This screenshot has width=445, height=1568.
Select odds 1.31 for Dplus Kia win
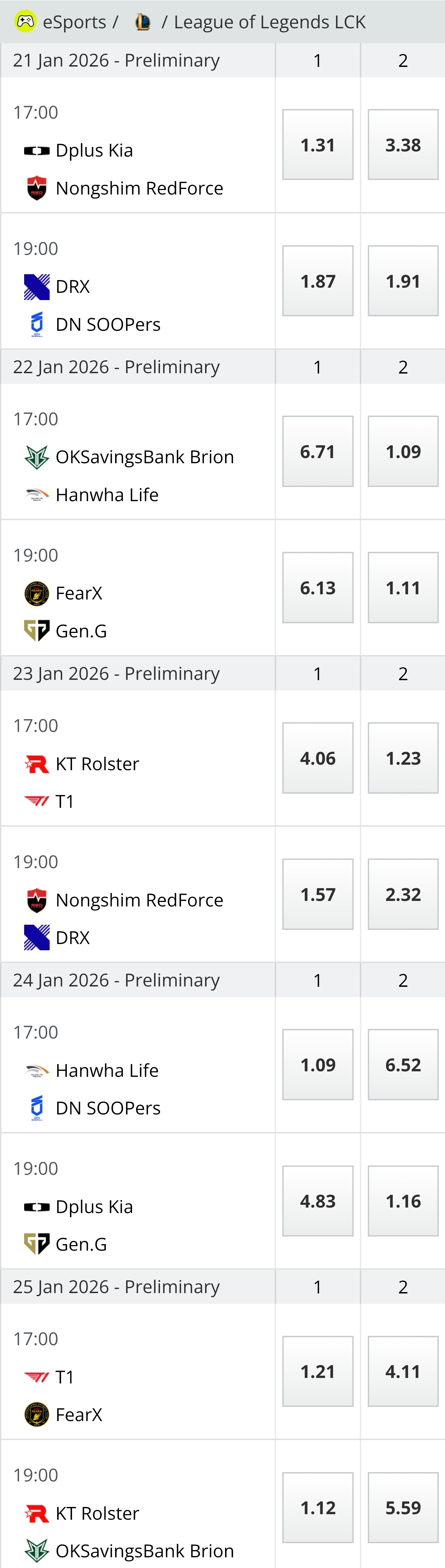pos(317,145)
